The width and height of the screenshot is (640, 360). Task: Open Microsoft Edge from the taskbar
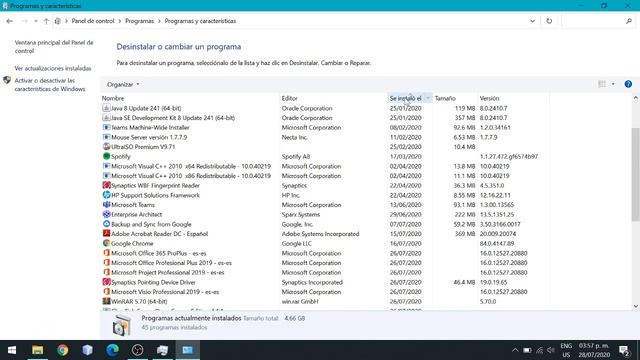point(113,350)
